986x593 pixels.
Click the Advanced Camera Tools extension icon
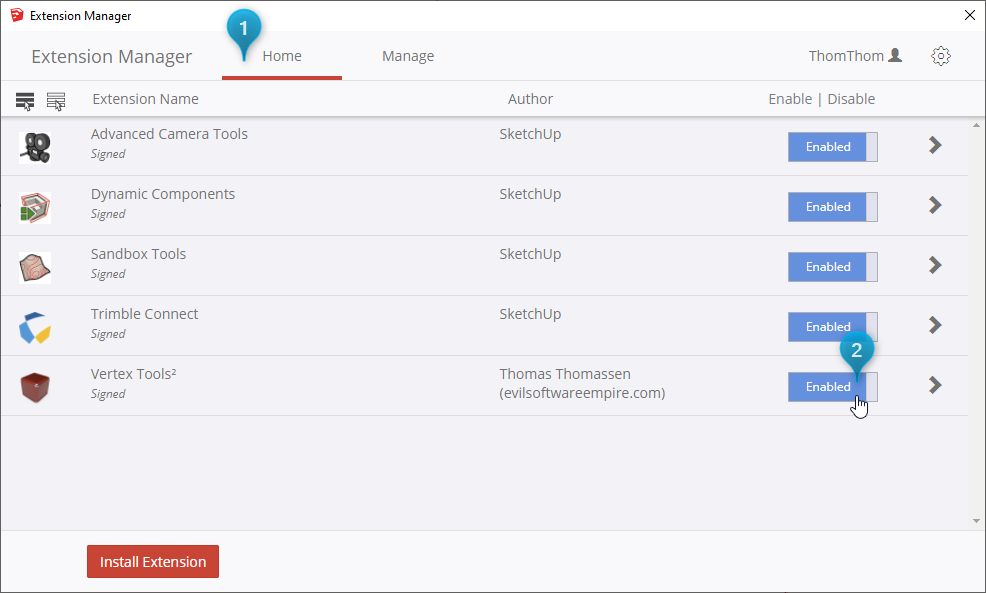(x=36, y=147)
